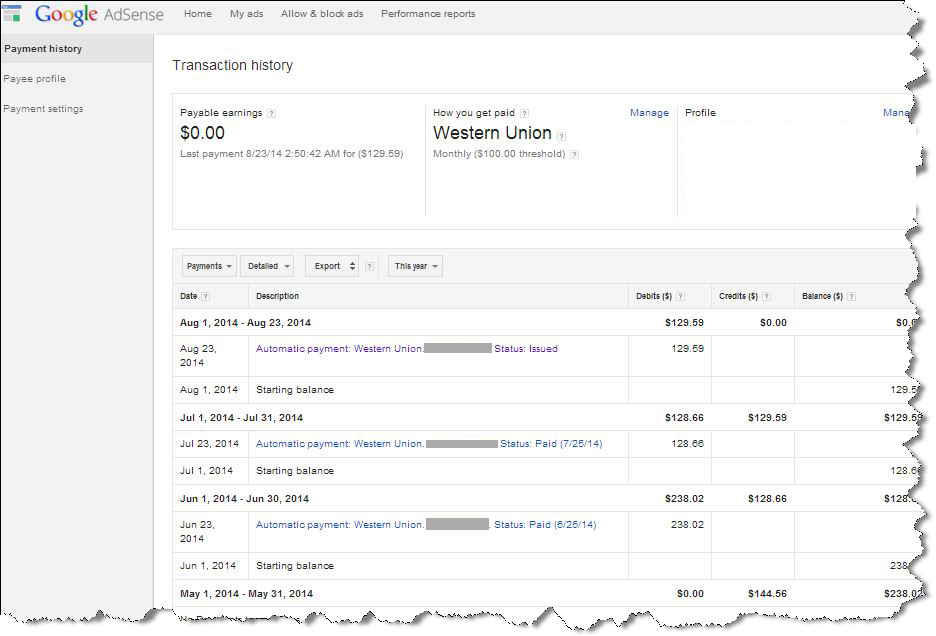This screenshot has width=936, height=636.
Task: Open the Detailed view dropdown
Action: pos(267,266)
